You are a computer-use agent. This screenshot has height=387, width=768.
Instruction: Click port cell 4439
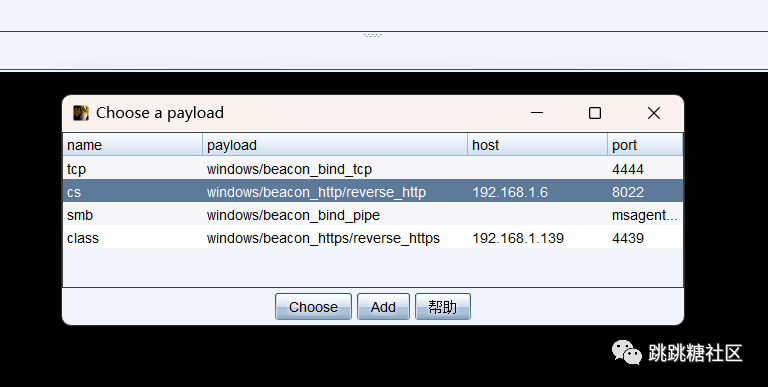[x=628, y=238]
